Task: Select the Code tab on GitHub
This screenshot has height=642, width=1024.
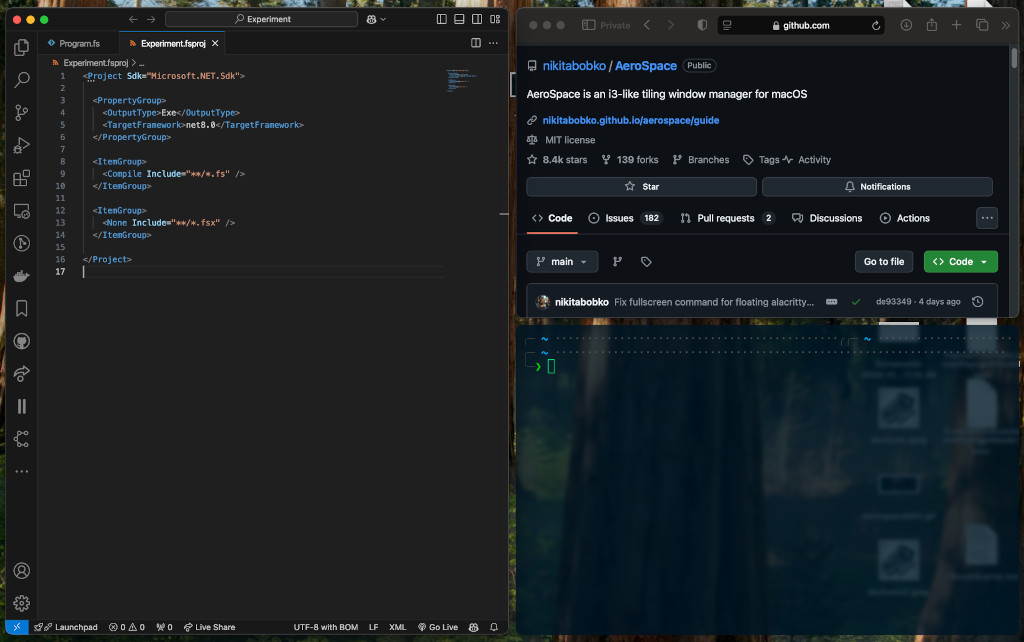Action: pyautogui.click(x=552, y=218)
